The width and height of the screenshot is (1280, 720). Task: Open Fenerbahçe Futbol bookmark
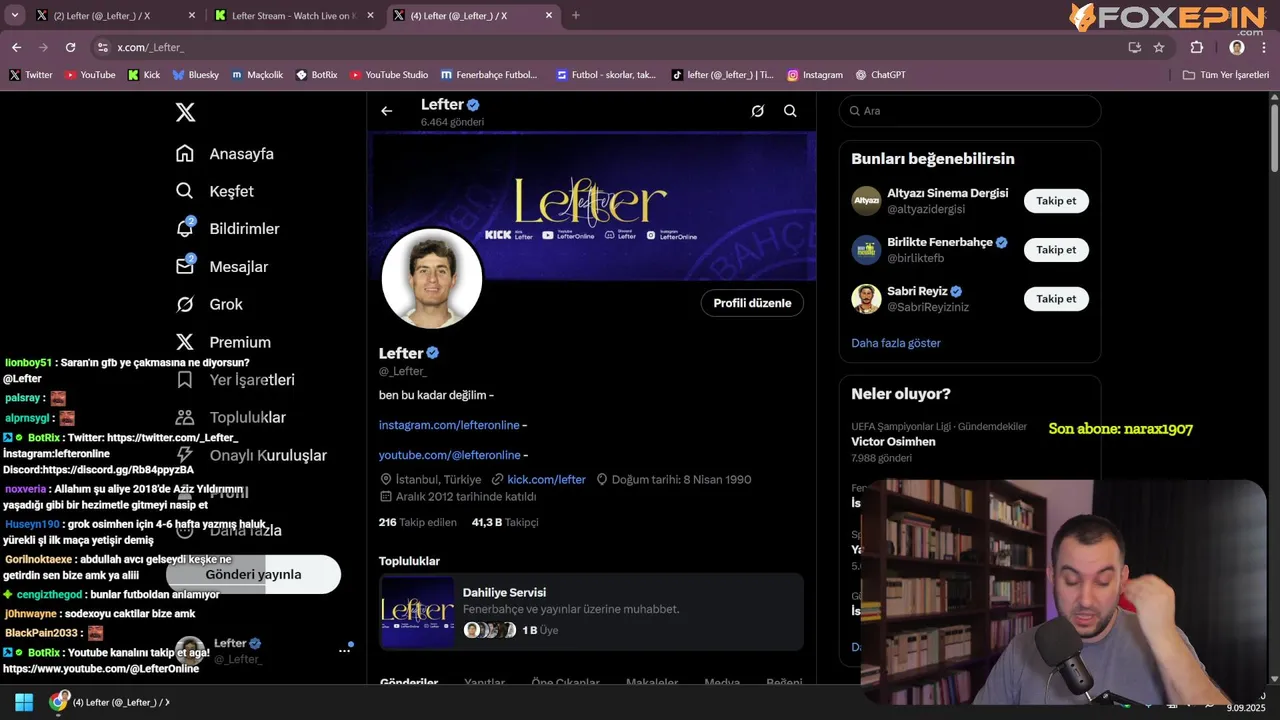coord(489,75)
